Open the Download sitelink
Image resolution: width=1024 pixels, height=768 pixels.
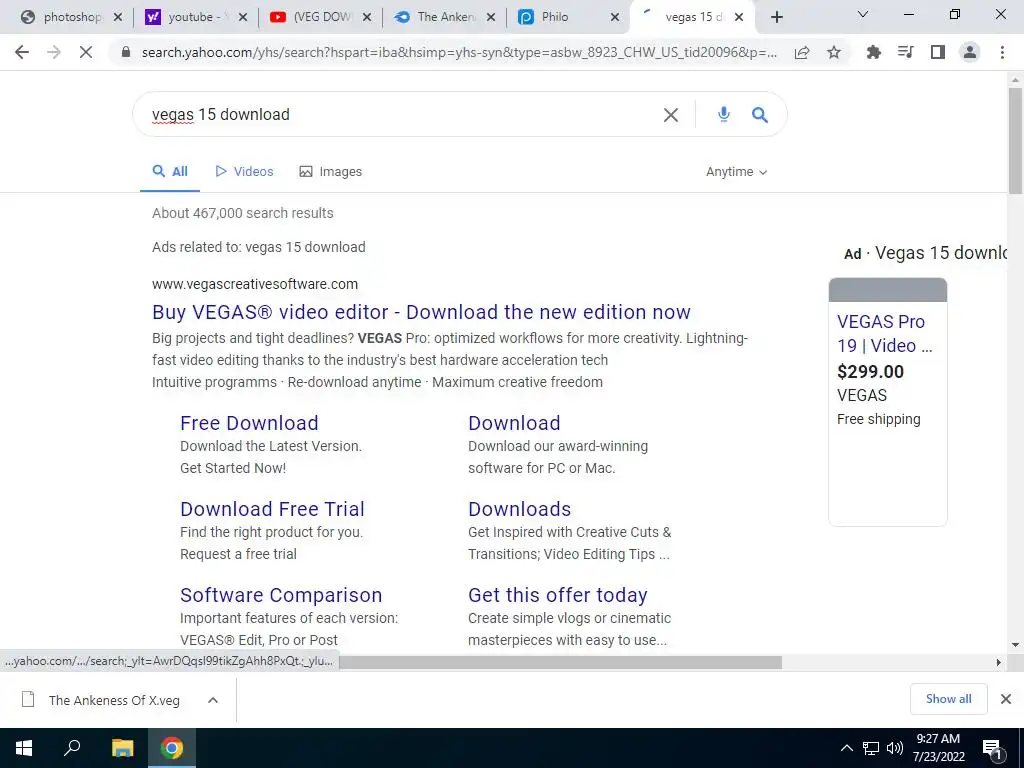(514, 423)
